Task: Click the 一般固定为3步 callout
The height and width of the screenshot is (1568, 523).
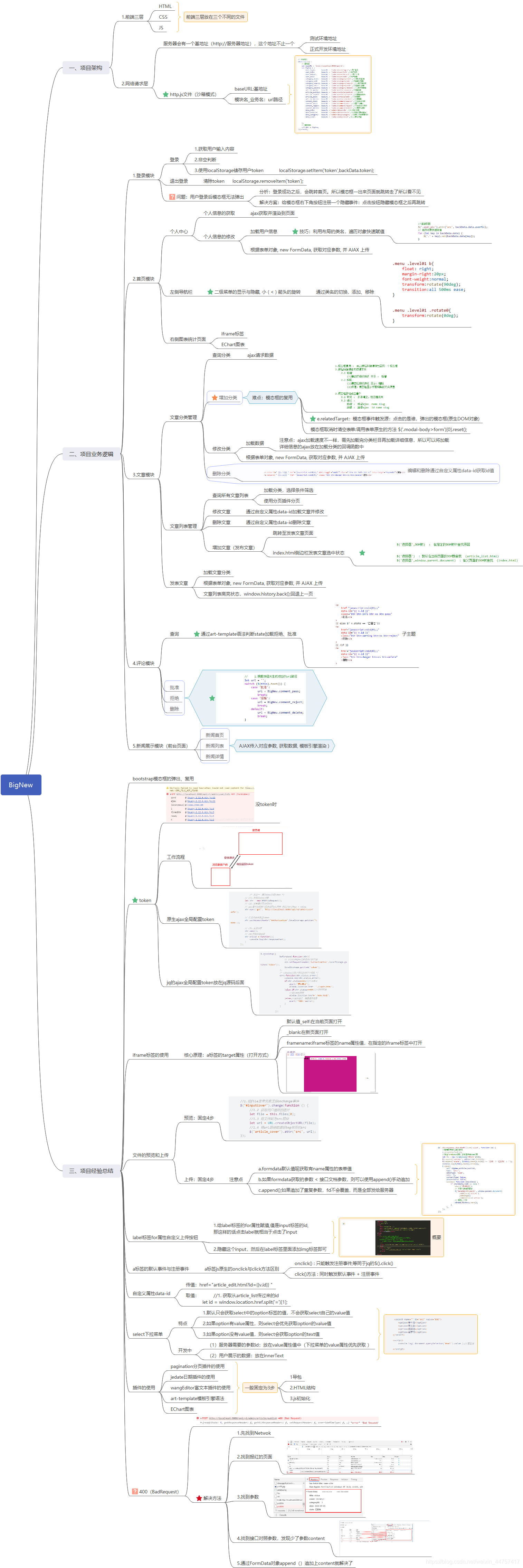Action: tap(260, 1388)
